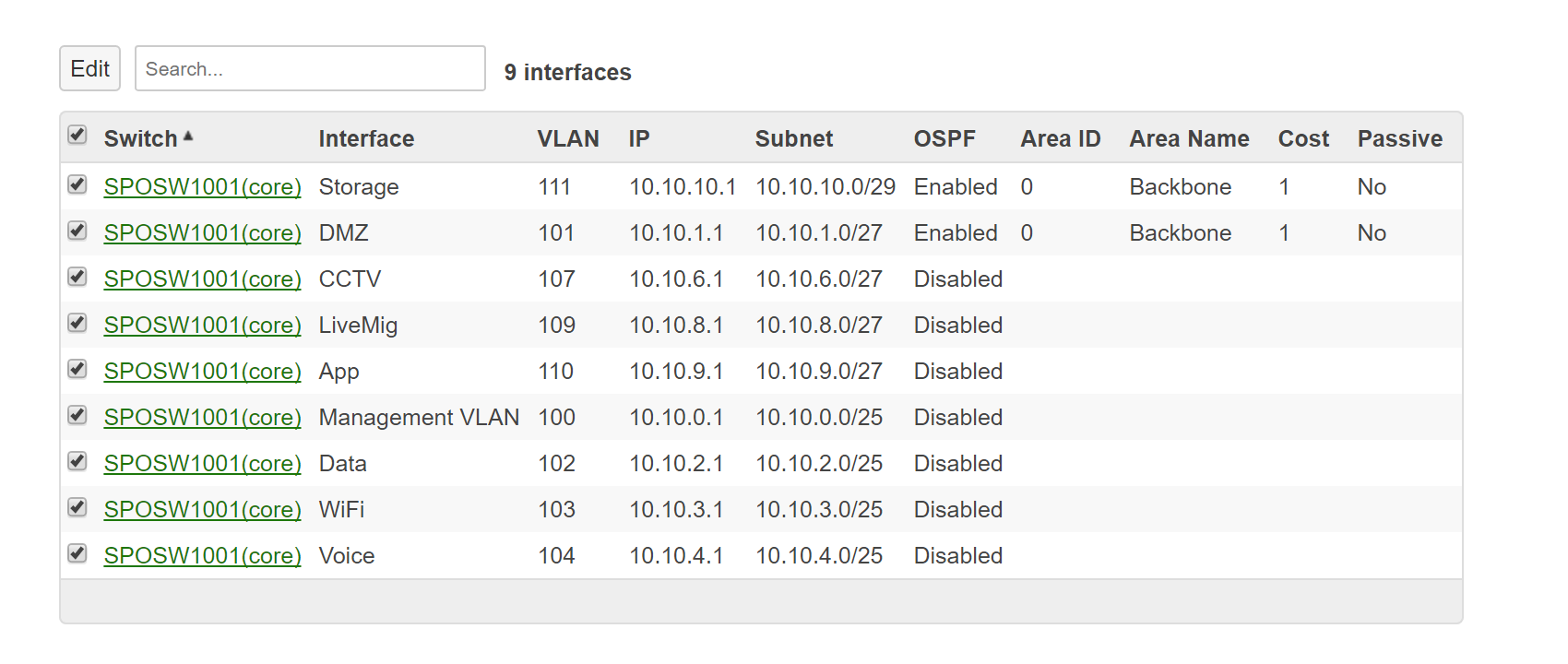Open SPOSW1001(core) link in App row
The width and height of the screenshot is (1568, 664).
click(202, 372)
